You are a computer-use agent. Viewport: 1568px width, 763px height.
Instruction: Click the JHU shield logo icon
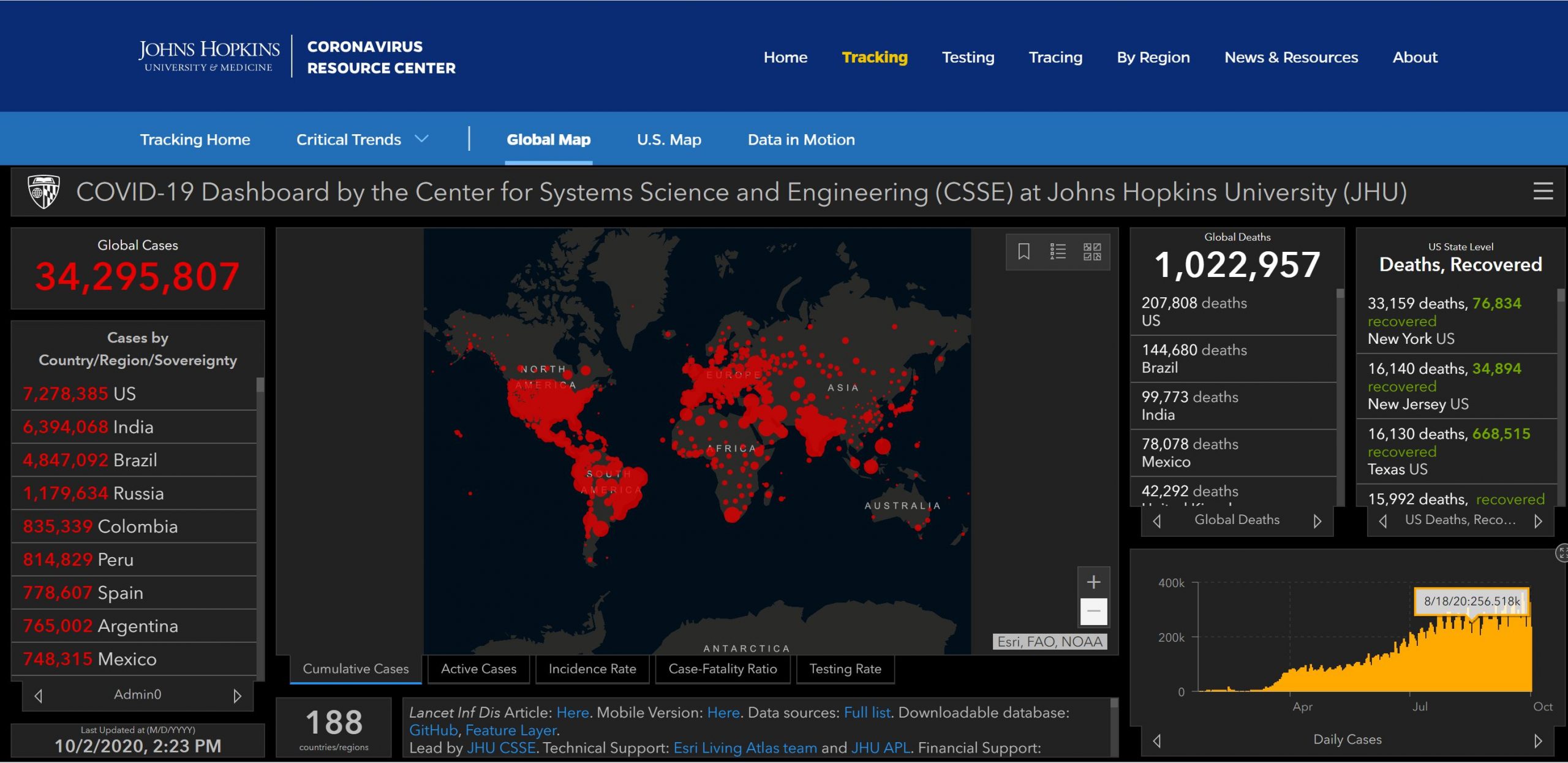(43, 192)
